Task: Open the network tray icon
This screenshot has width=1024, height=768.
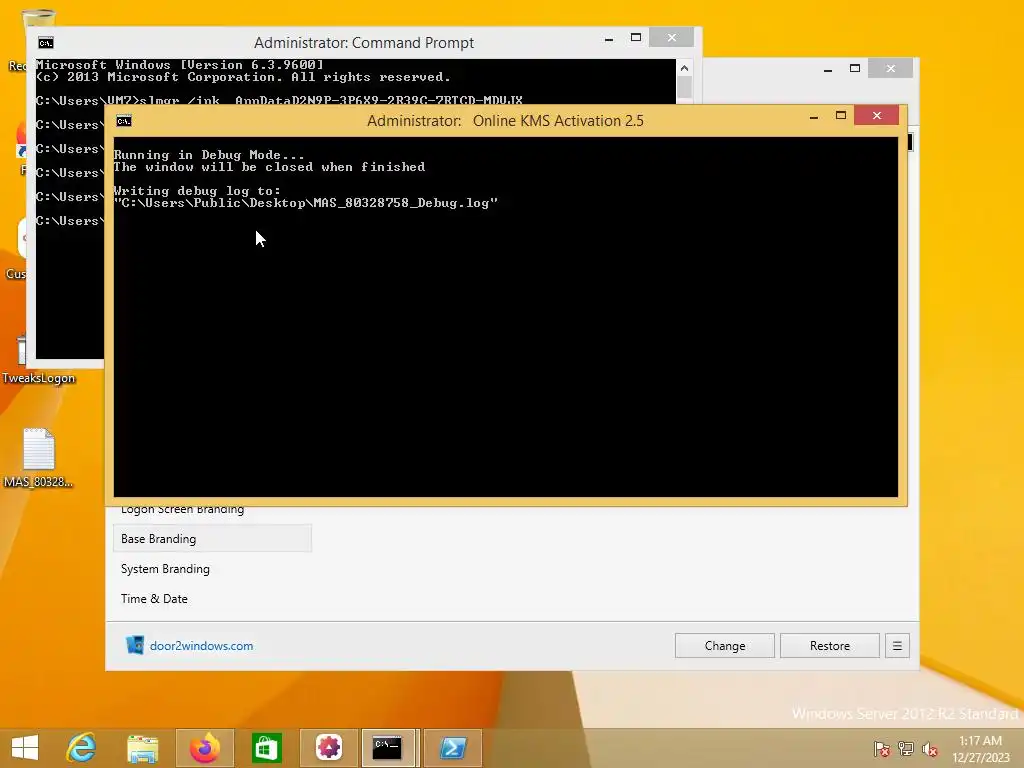Action: tap(906, 748)
